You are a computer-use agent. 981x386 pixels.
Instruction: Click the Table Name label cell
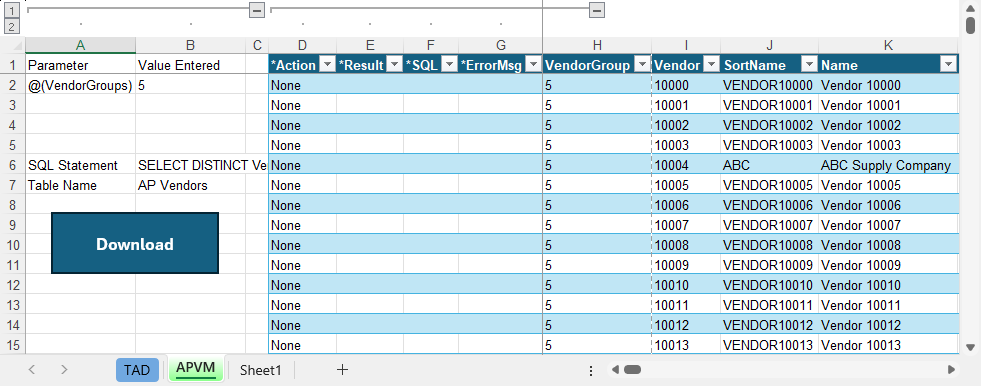click(x=80, y=185)
